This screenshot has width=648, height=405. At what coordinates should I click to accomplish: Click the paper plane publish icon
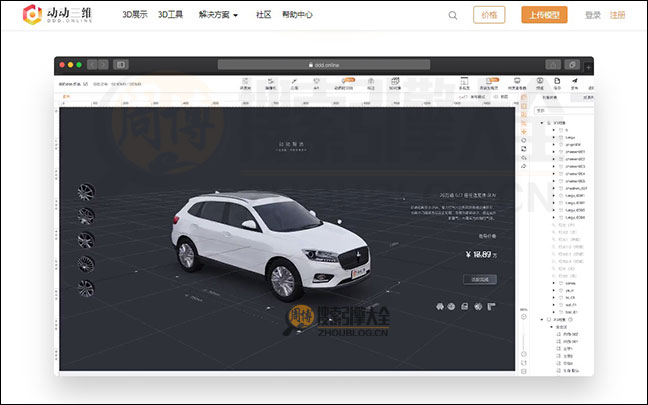click(574, 83)
